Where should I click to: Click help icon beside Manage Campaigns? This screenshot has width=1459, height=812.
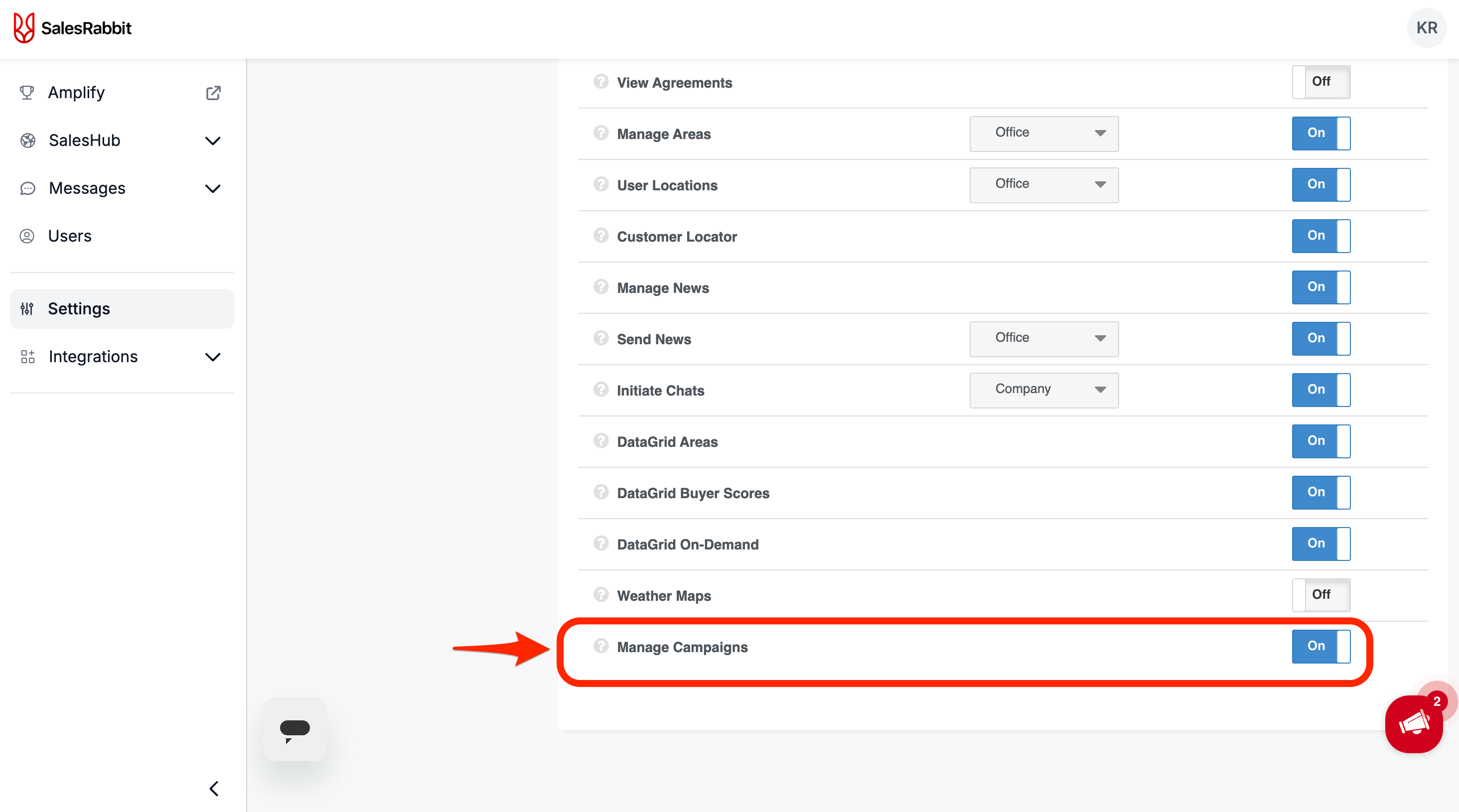pos(600,646)
